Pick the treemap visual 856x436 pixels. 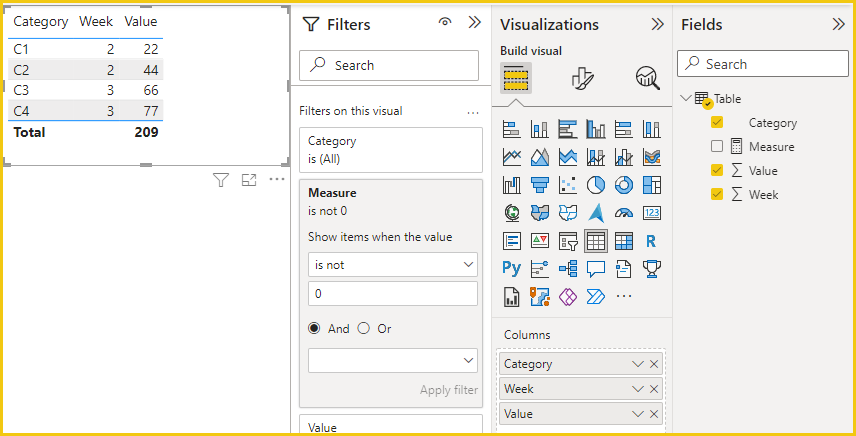pyautogui.click(x=652, y=185)
